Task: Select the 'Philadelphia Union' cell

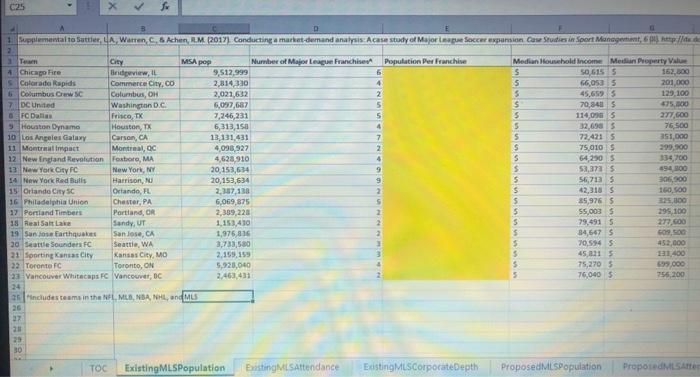Action: (x=68, y=202)
